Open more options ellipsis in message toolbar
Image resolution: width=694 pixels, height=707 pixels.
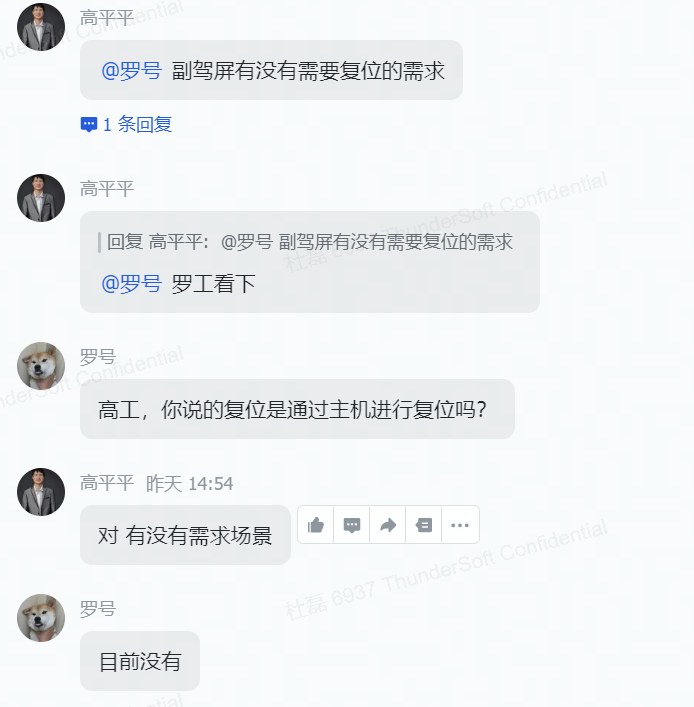(460, 525)
